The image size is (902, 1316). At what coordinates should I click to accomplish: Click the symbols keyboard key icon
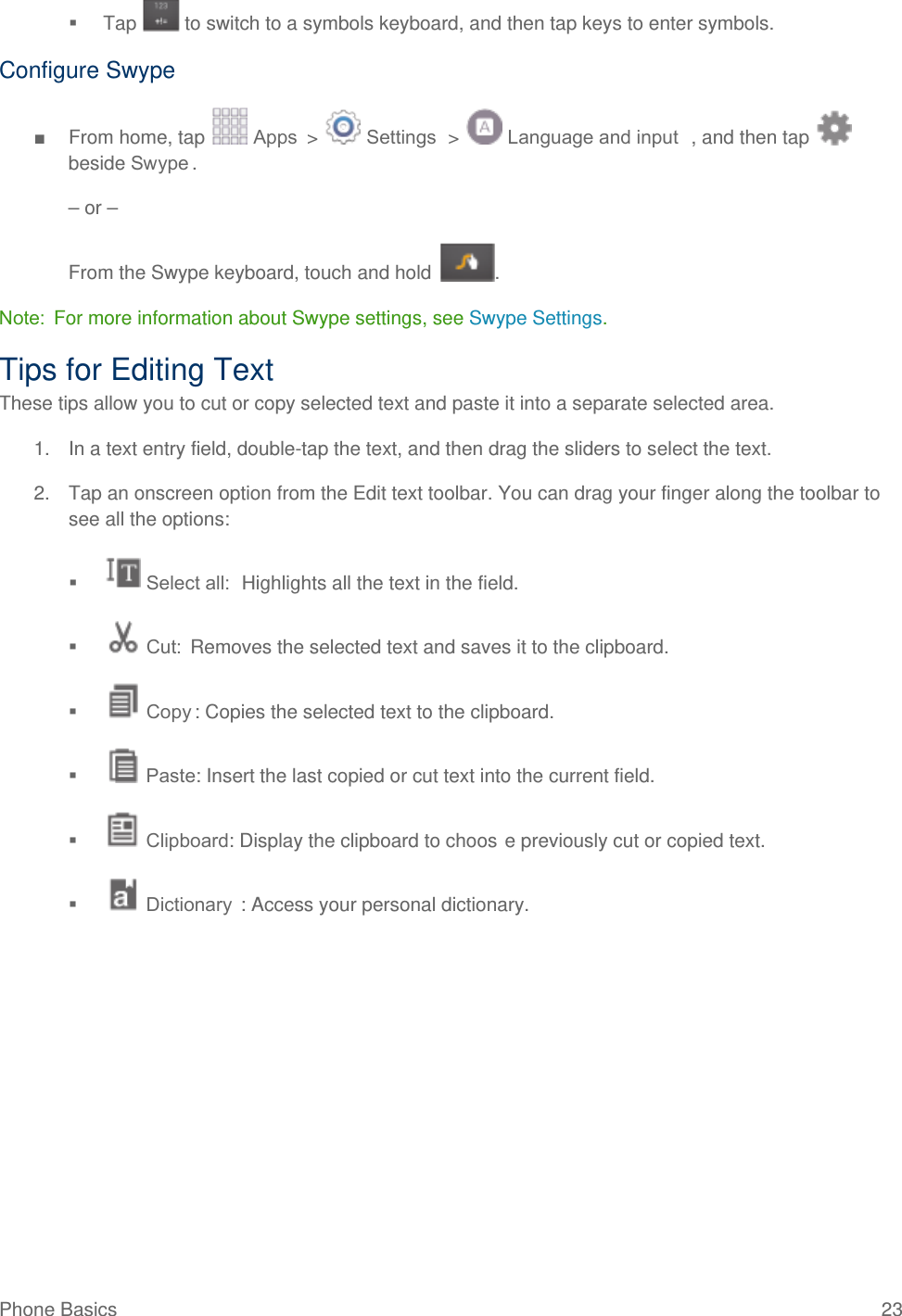coord(160,16)
